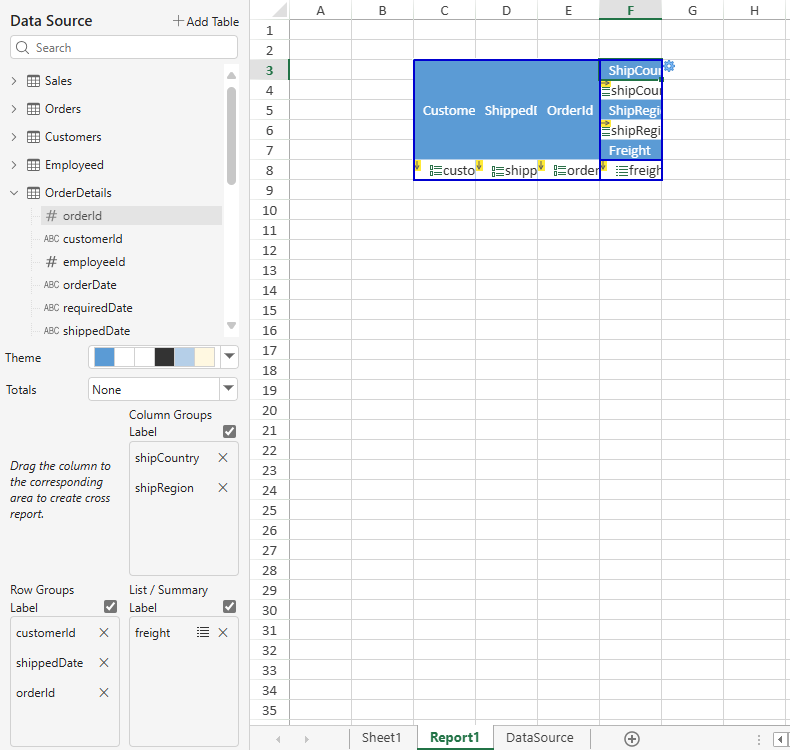
Task: Click the data source Search field
Action: [124, 48]
